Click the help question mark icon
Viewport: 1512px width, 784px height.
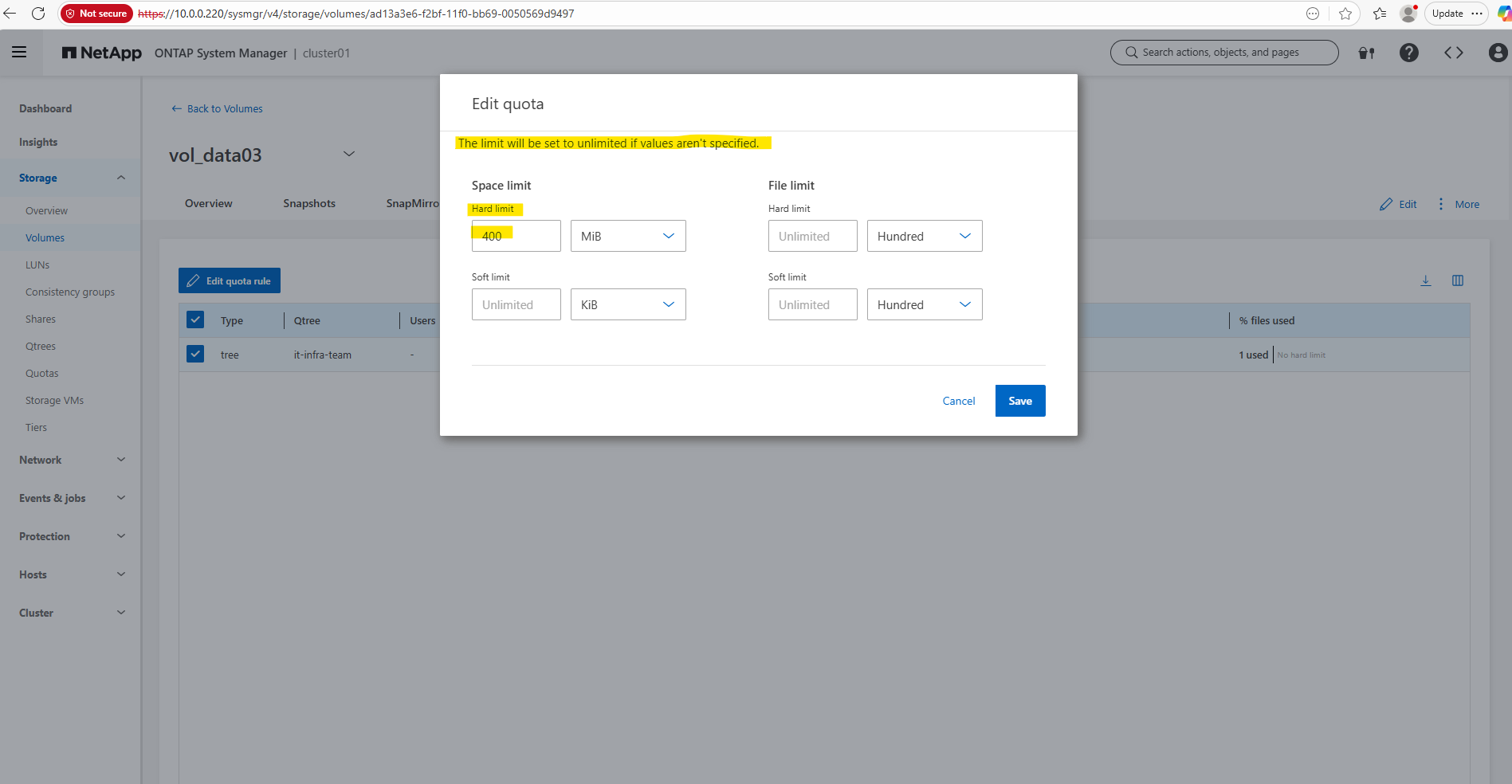[x=1408, y=53]
